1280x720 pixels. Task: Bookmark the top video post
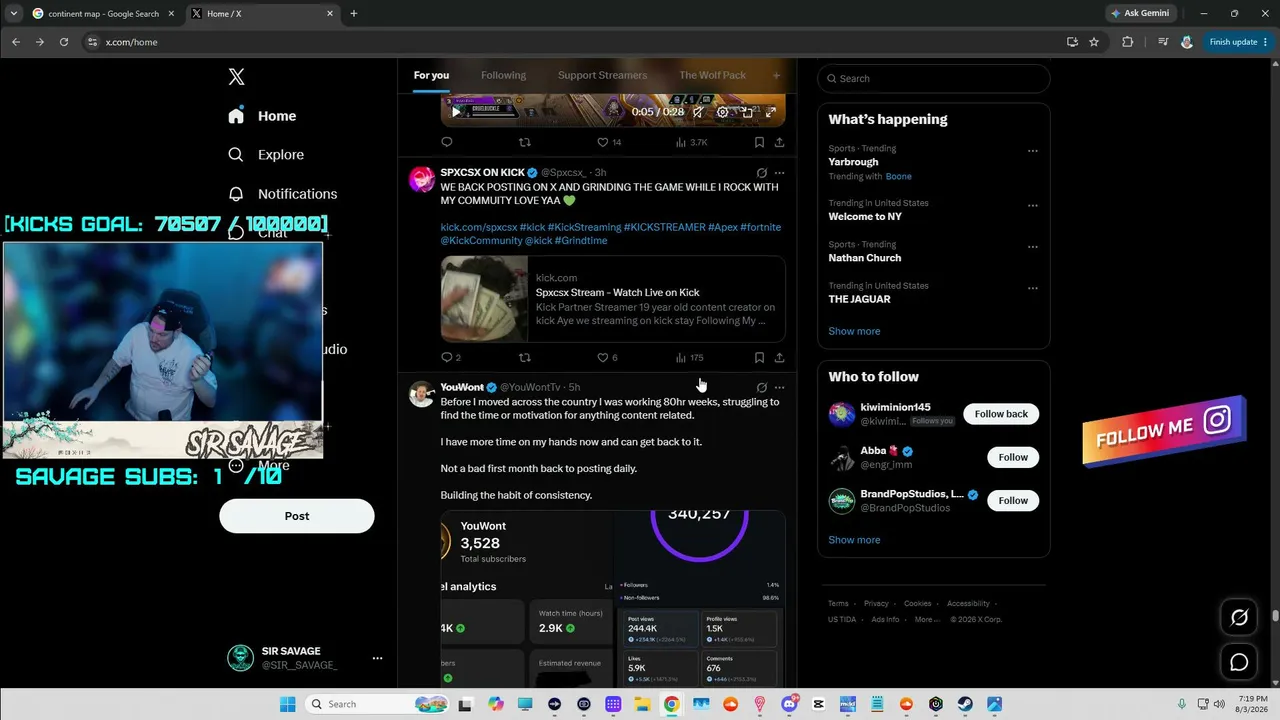[x=759, y=142]
